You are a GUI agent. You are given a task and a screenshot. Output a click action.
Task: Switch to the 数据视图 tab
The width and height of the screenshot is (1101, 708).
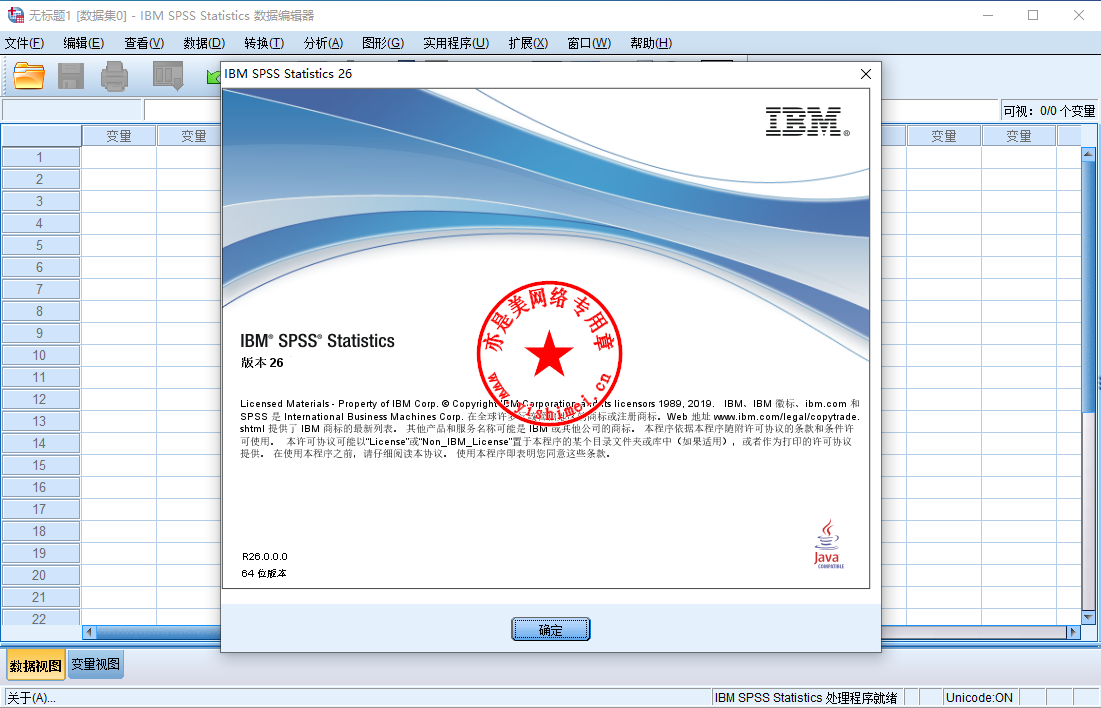pos(36,665)
